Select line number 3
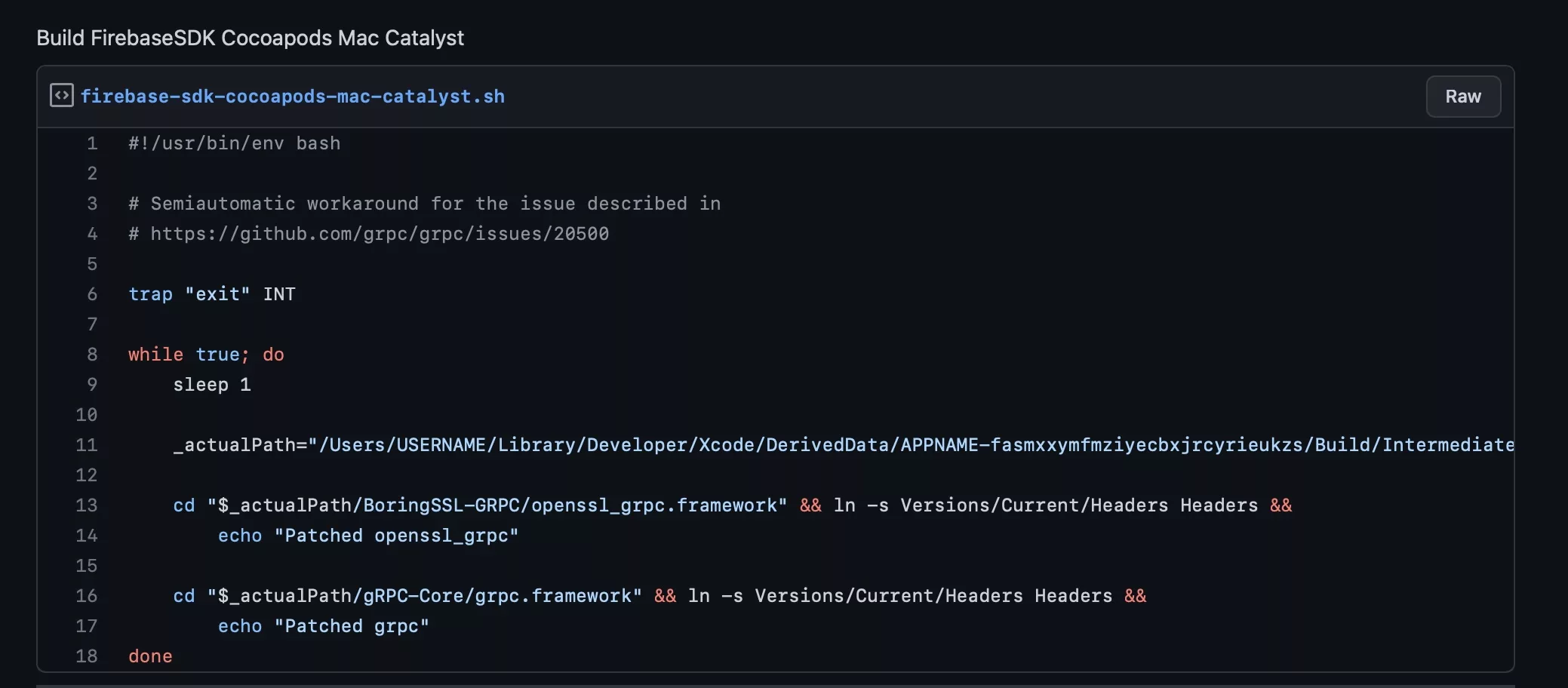This screenshot has height=688, width=1568. pyautogui.click(x=92, y=204)
